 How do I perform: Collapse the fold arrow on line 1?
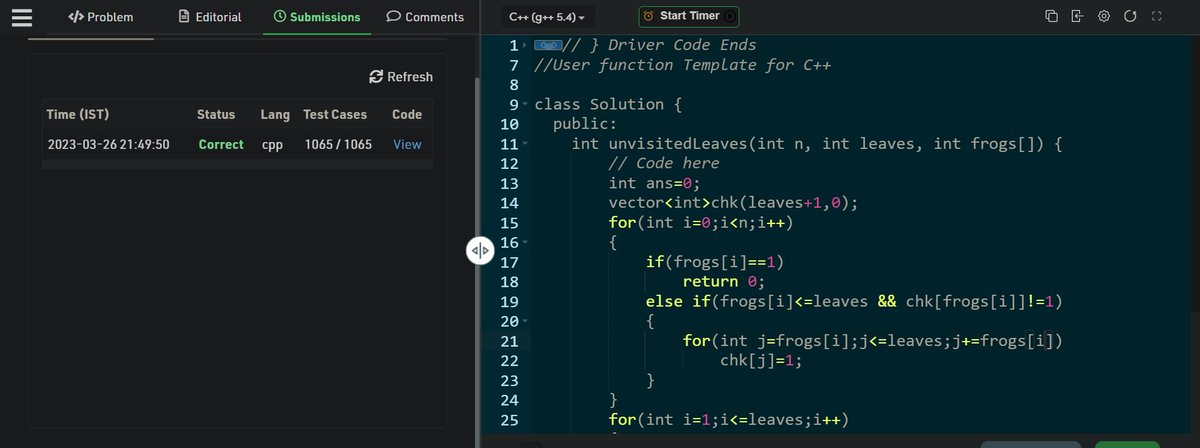tap(524, 46)
